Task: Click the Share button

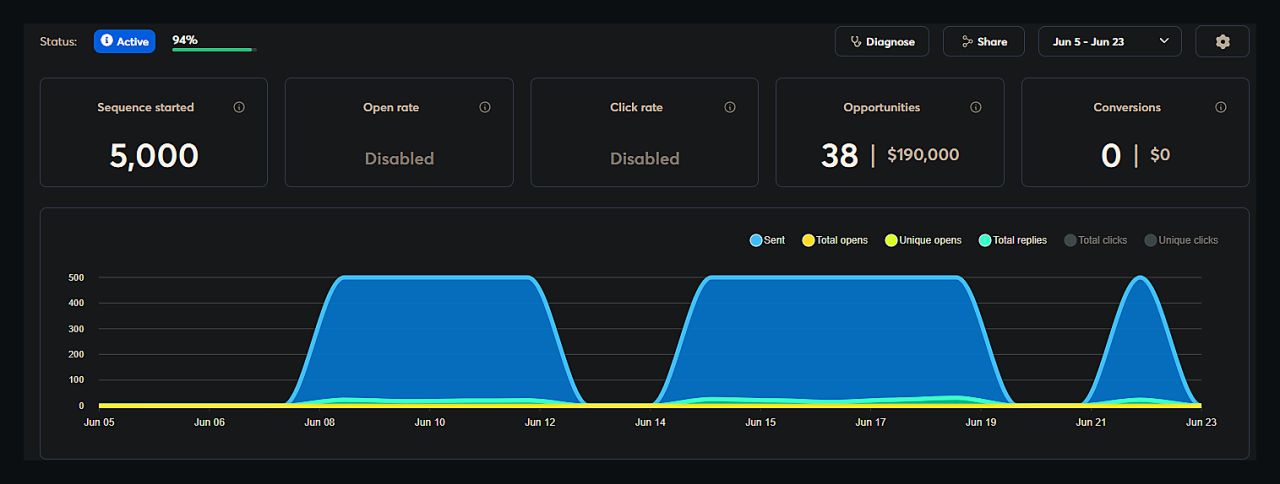Action: 984,41
